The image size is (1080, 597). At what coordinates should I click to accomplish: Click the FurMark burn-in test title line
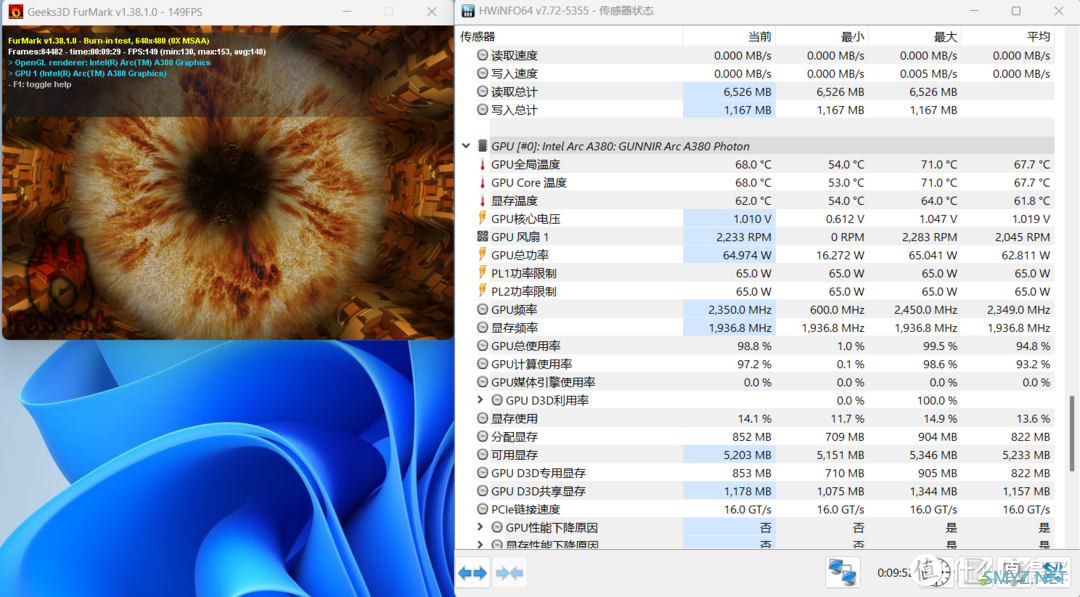[108, 41]
